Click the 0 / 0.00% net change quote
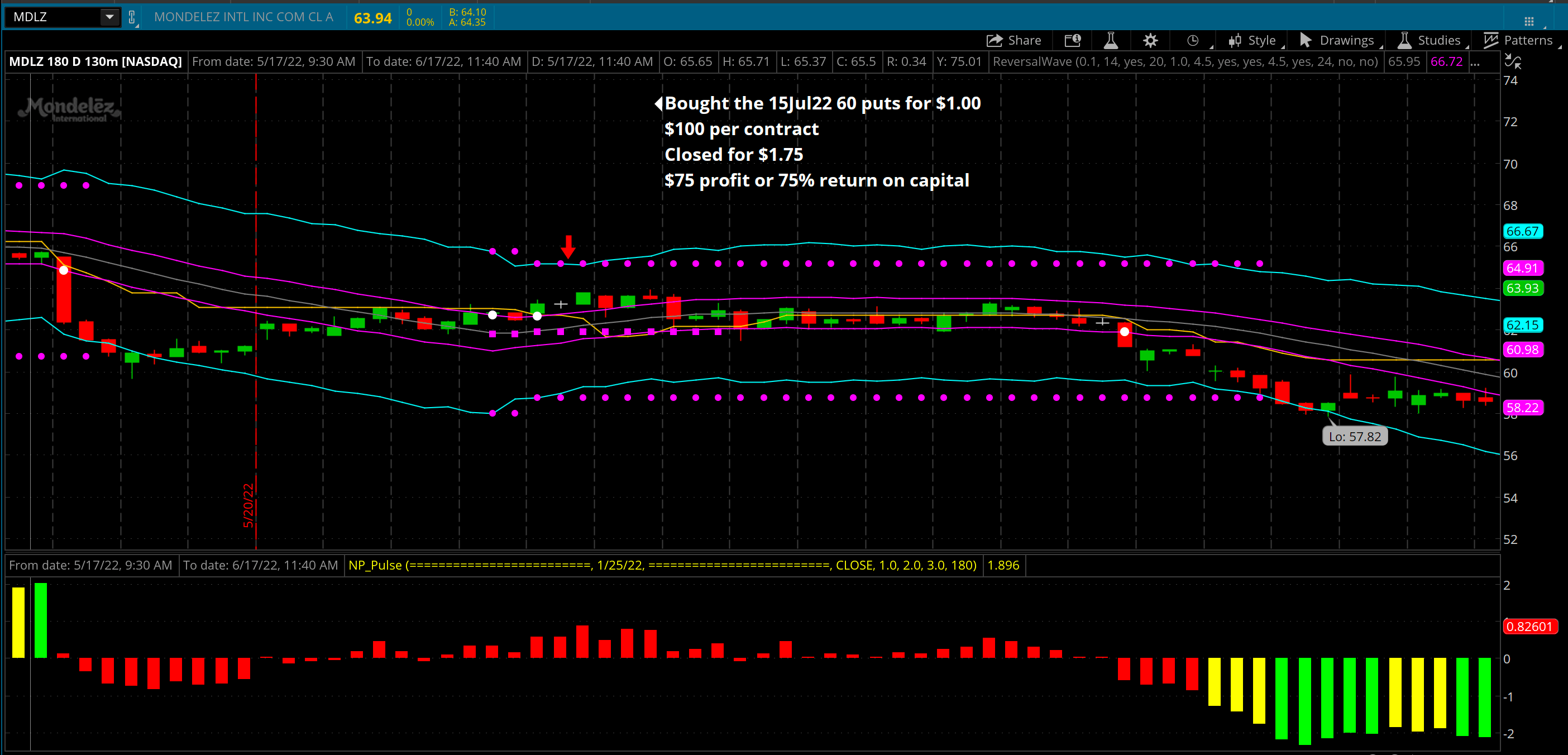The image size is (1568, 755). click(x=420, y=17)
